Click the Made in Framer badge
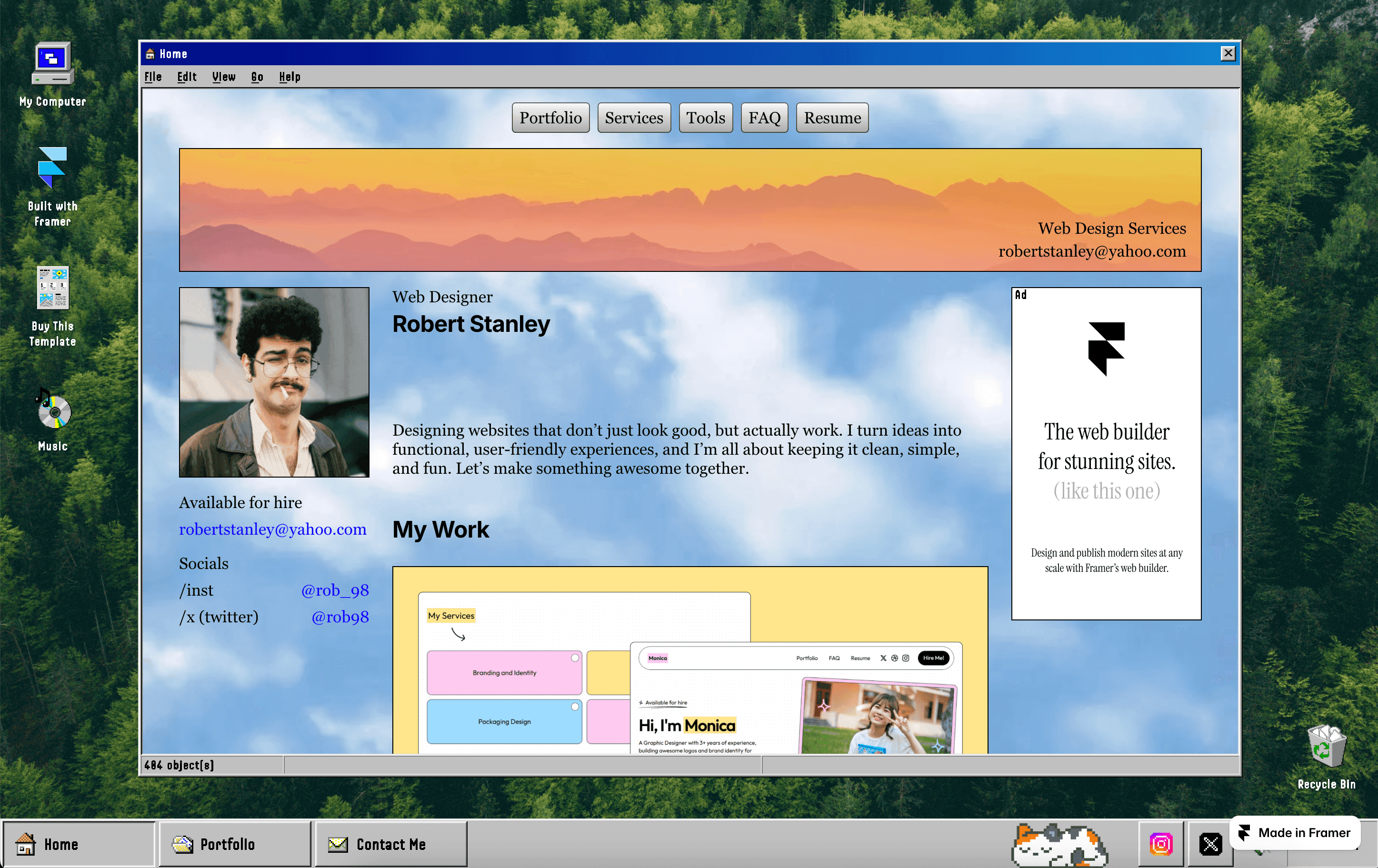The image size is (1378, 868). [1295, 832]
